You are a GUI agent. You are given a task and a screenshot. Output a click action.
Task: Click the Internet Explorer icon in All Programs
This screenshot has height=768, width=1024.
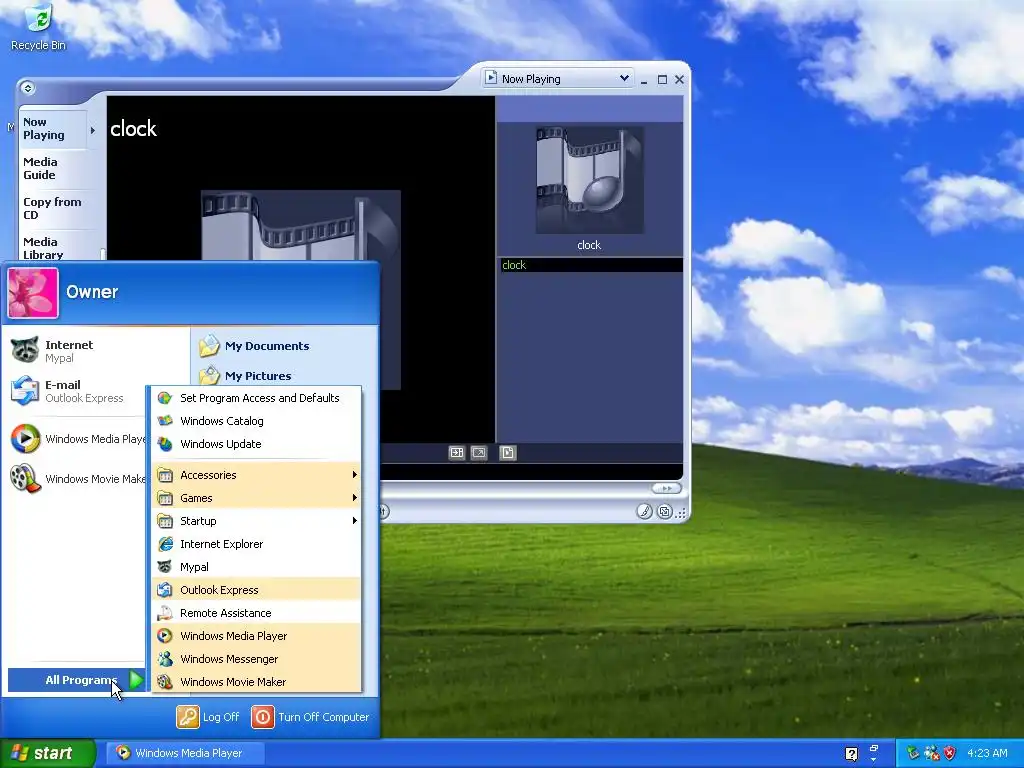(x=166, y=544)
